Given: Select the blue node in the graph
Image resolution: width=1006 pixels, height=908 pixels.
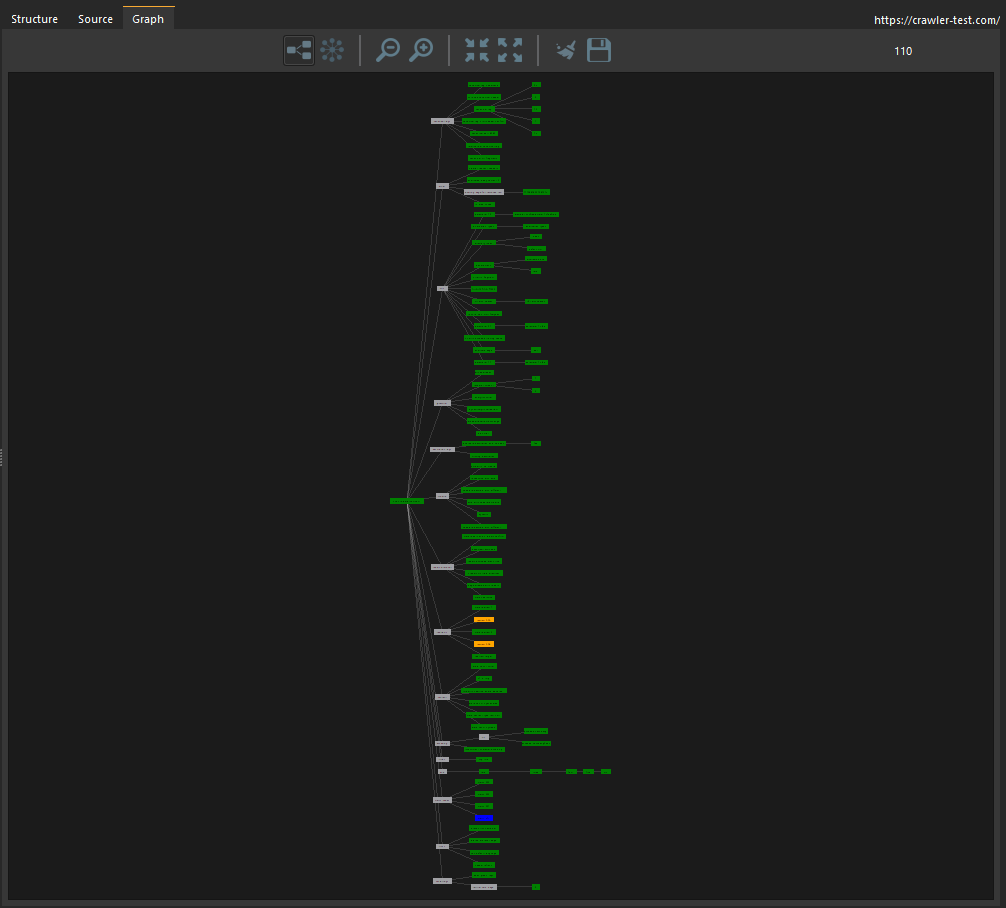Looking at the screenshot, I should point(484,818).
